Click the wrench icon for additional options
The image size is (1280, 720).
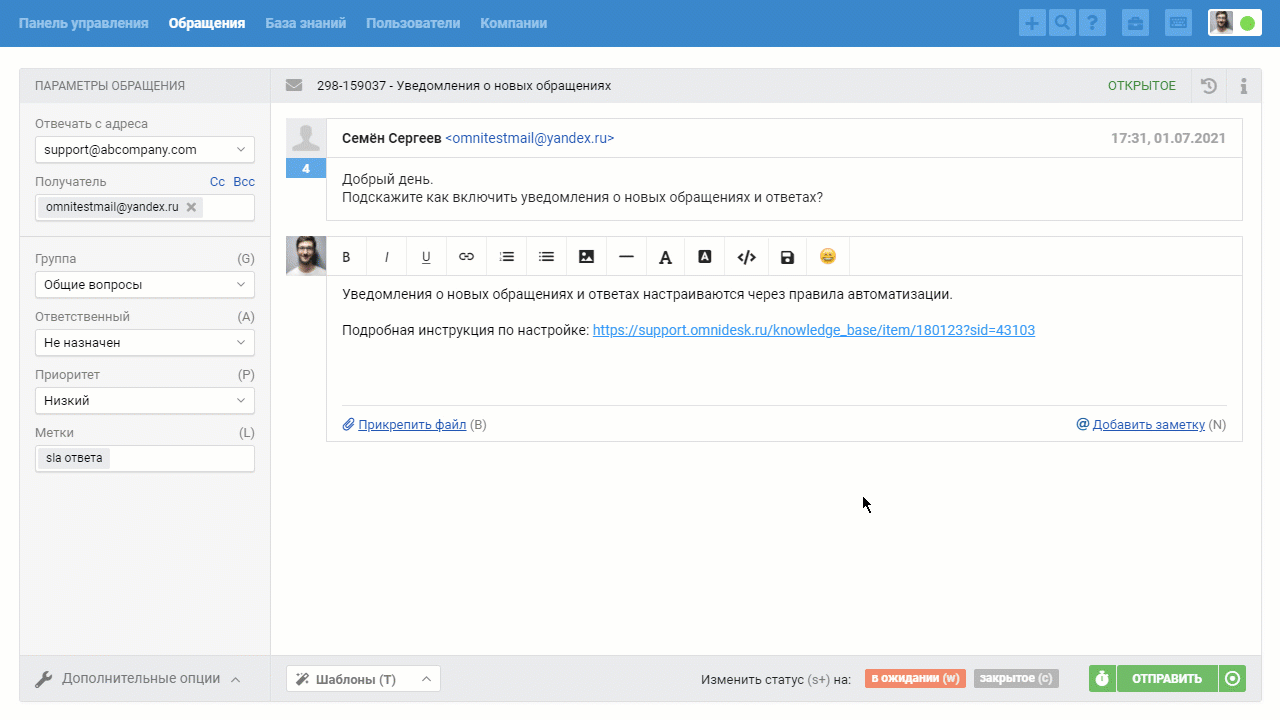(43, 679)
